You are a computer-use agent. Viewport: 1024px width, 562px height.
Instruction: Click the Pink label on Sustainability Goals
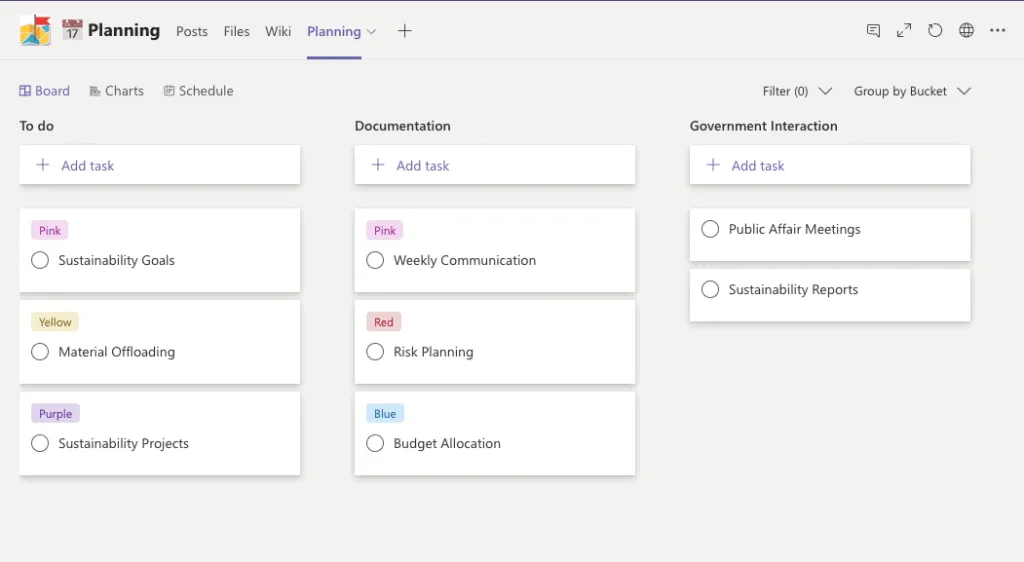tap(50, 230)
